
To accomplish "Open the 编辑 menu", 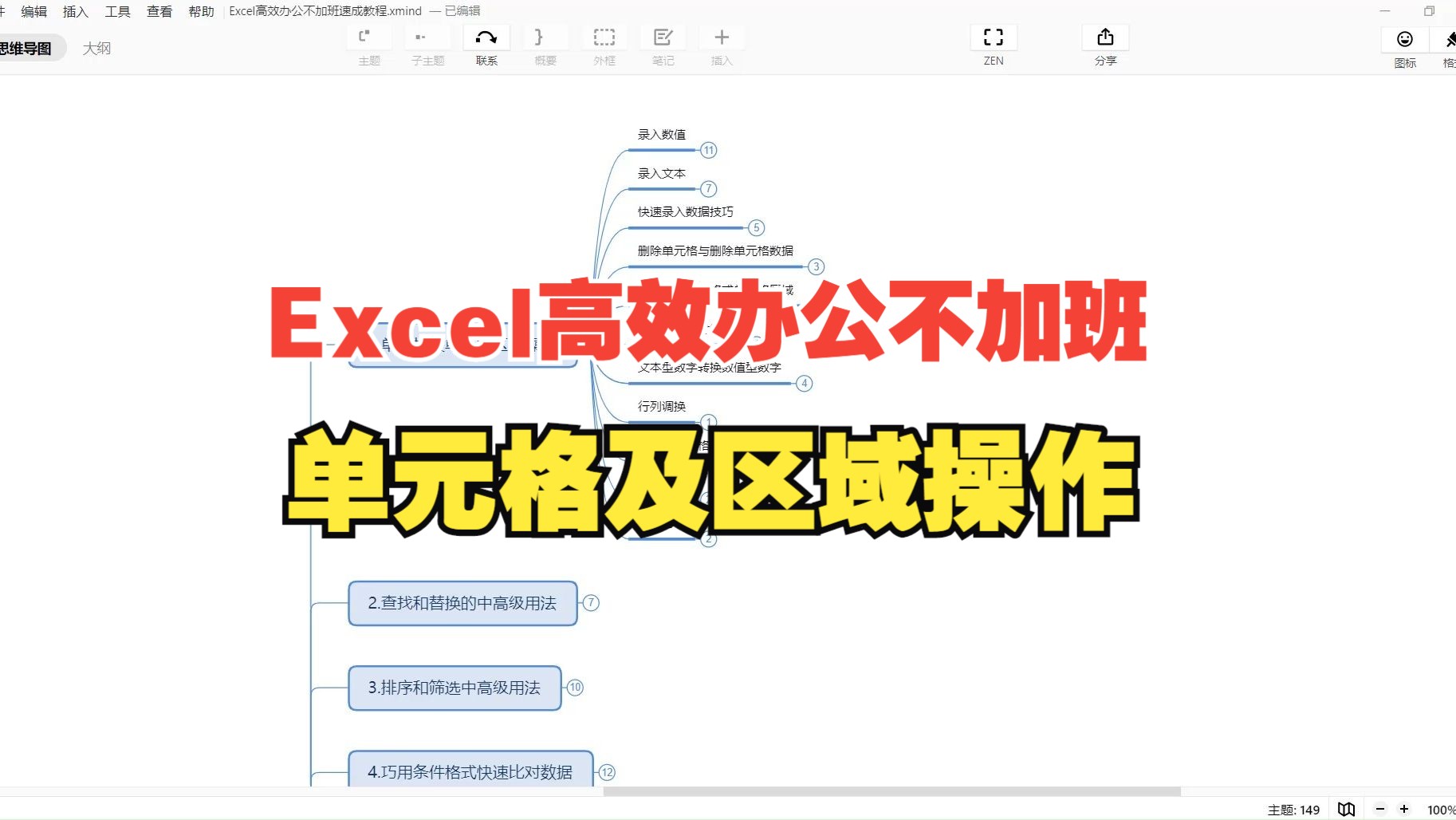I will point(33,11).
